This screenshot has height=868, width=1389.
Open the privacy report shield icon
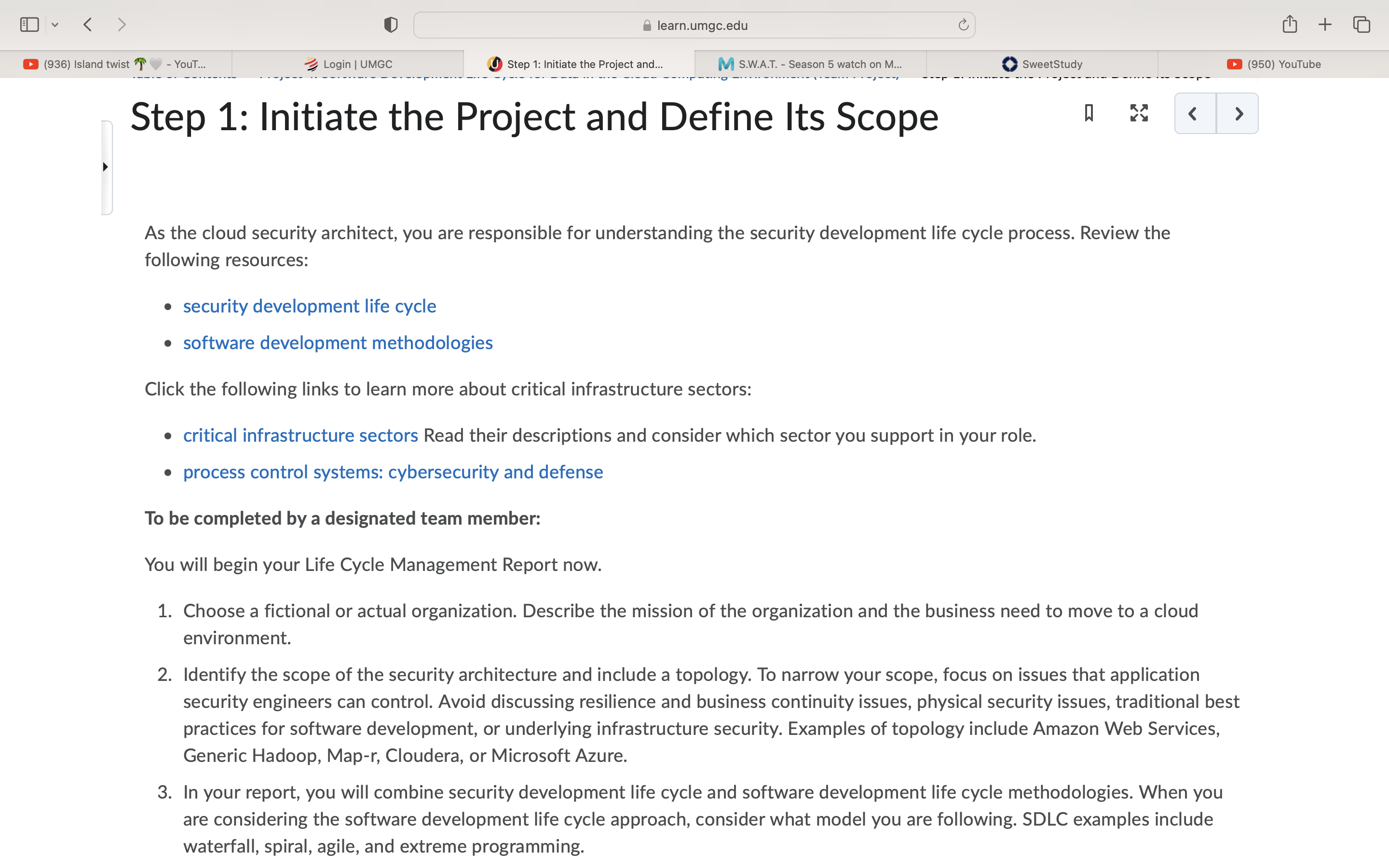pyautogui.click(x=391, y=25)
